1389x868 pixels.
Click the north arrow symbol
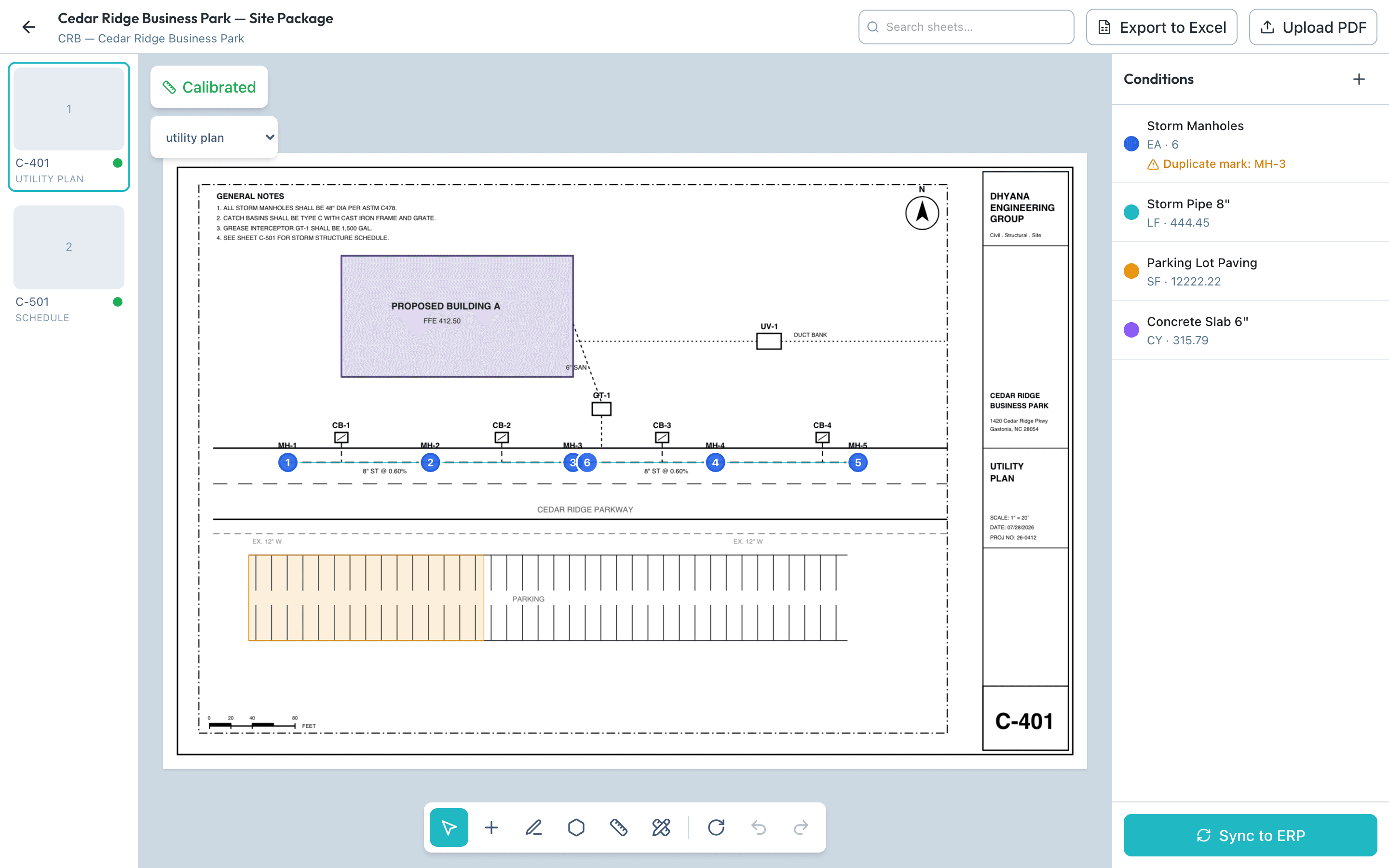coord(922,212)
